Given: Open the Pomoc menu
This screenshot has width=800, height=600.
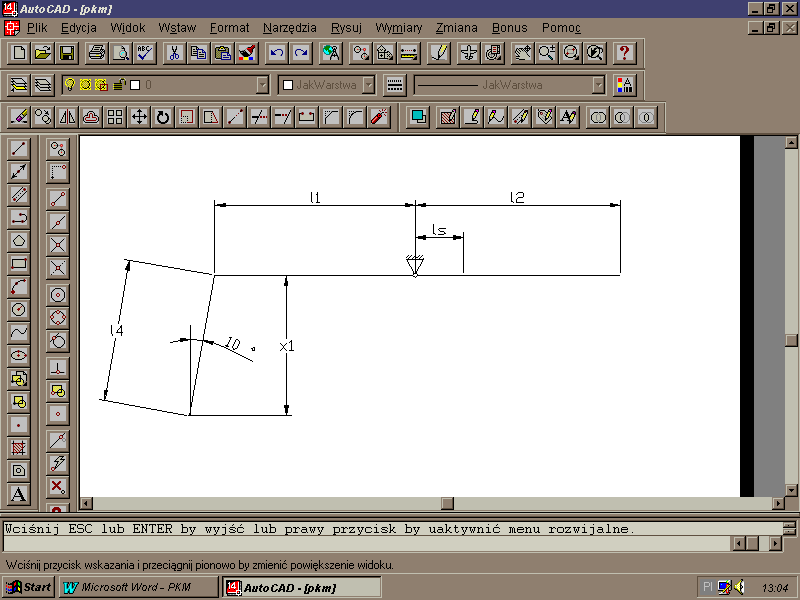Looking at the screenshot, I should (561, 28).
